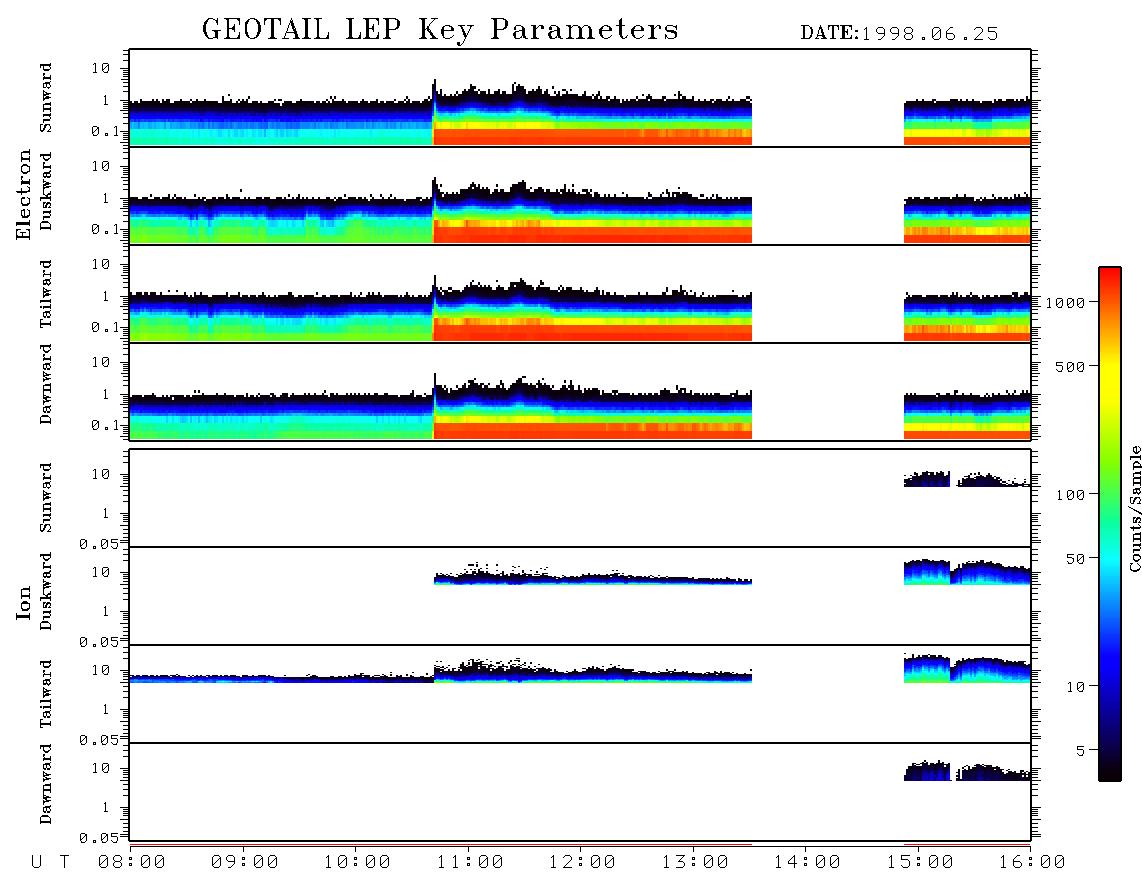1142x880 pixels.
Task: Click Ion Sunward data near 15:00
Action: [926, 479]
